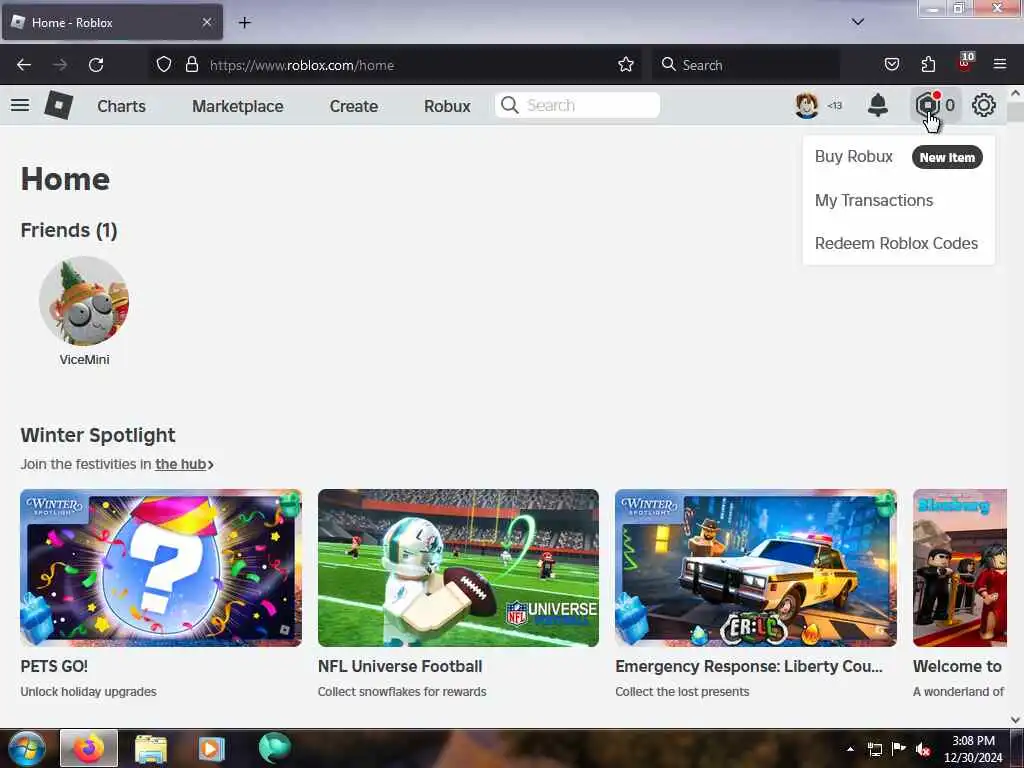Open the media player taskbar icon

(212, 749)
